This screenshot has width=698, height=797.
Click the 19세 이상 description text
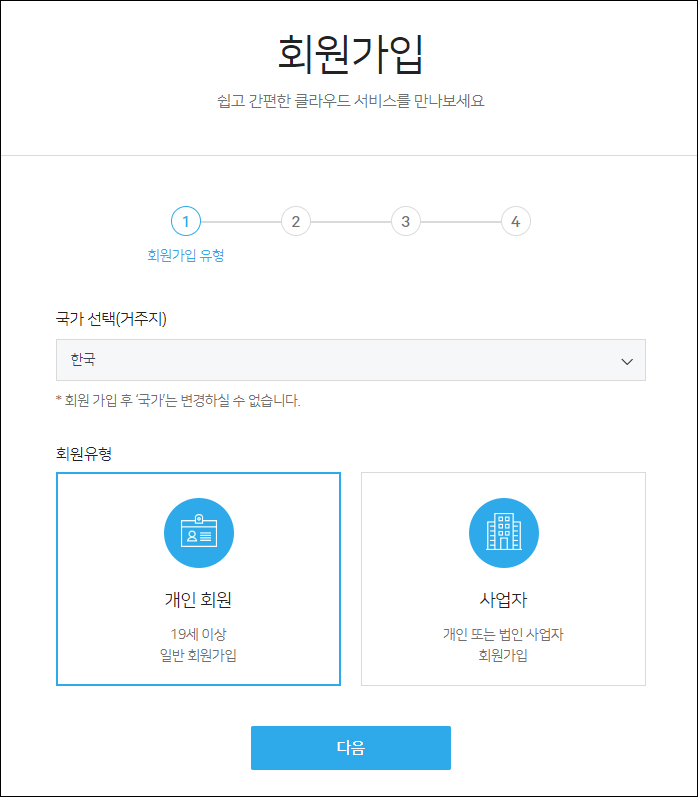[198, 634]
